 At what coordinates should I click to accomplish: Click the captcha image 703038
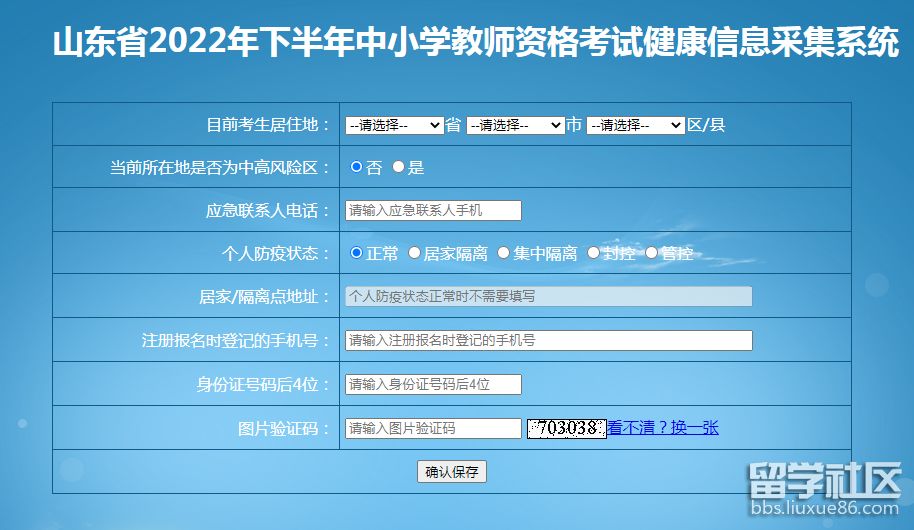coord(567,428)
